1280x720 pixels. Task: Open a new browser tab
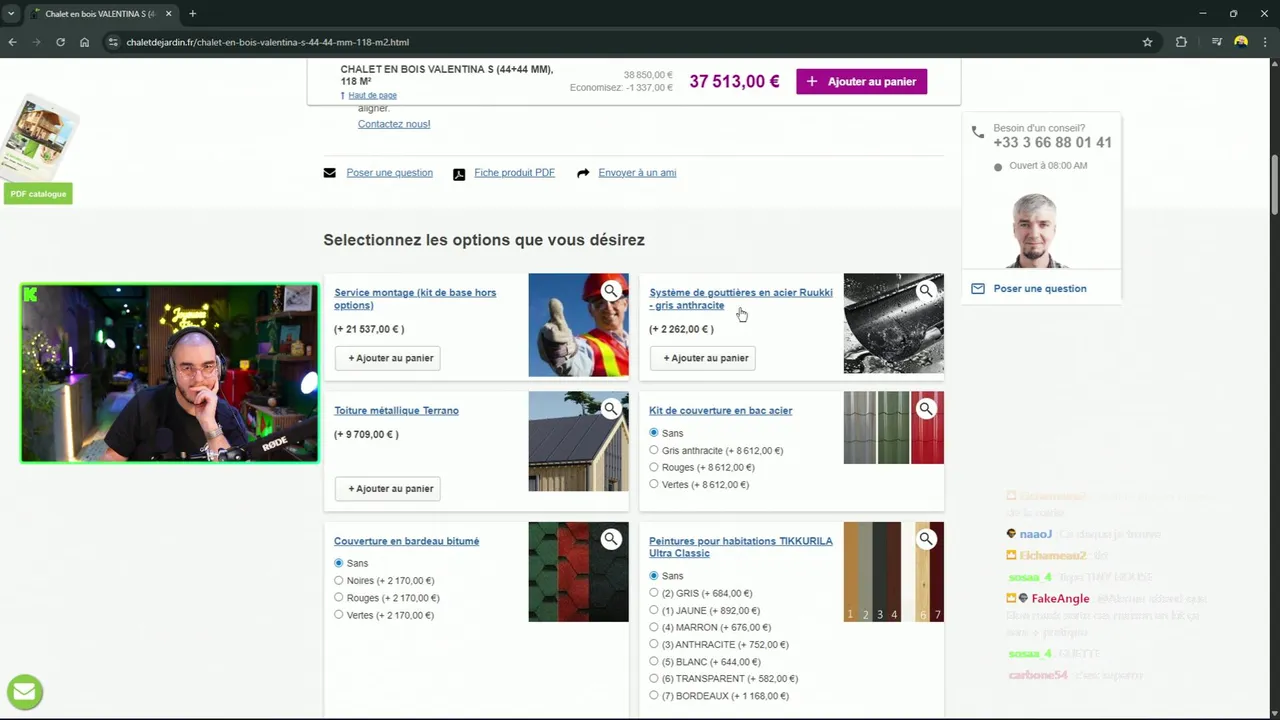(x=192, y=14)
